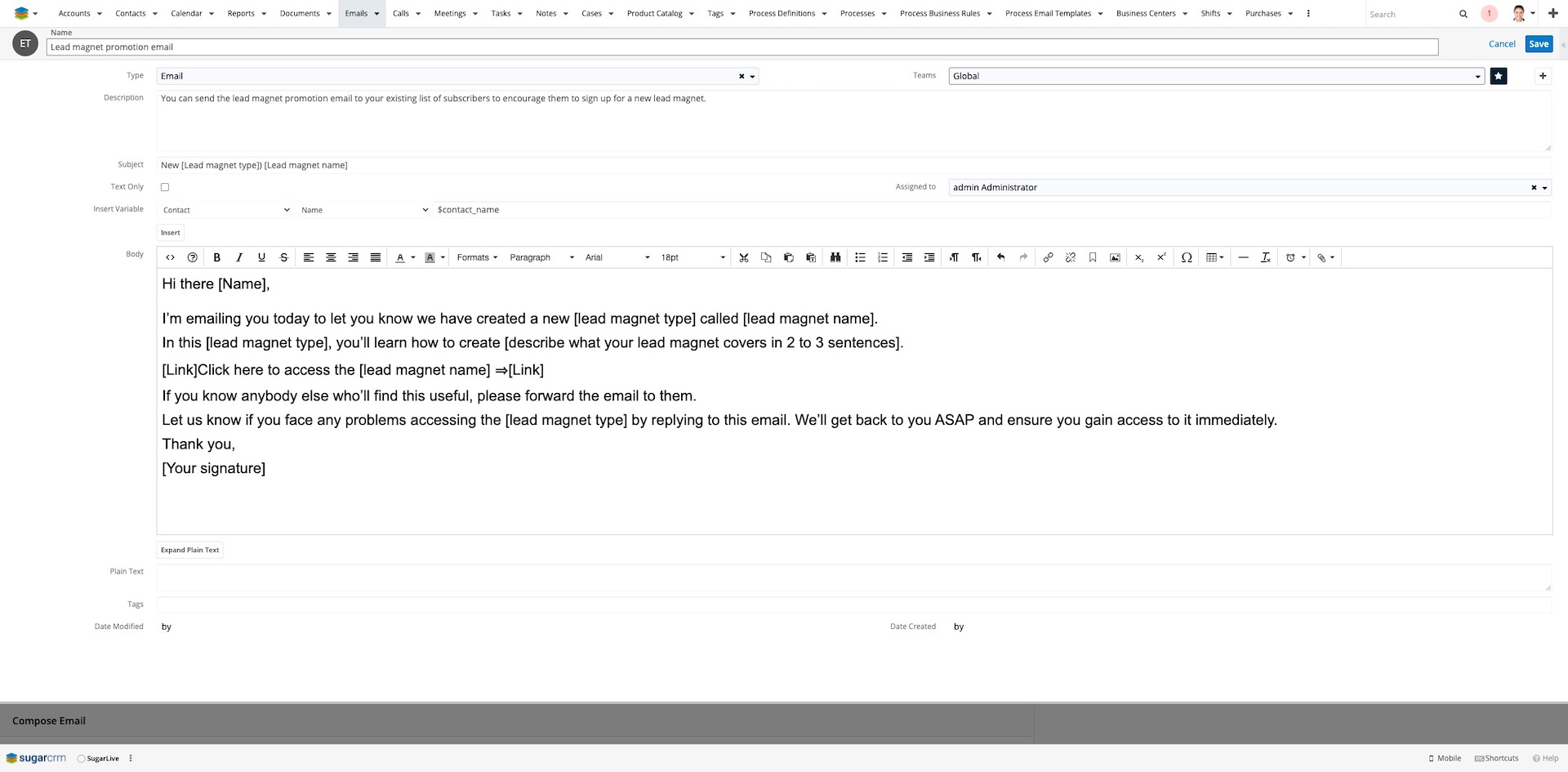Insert a bullet list

(x=860, y=257)
